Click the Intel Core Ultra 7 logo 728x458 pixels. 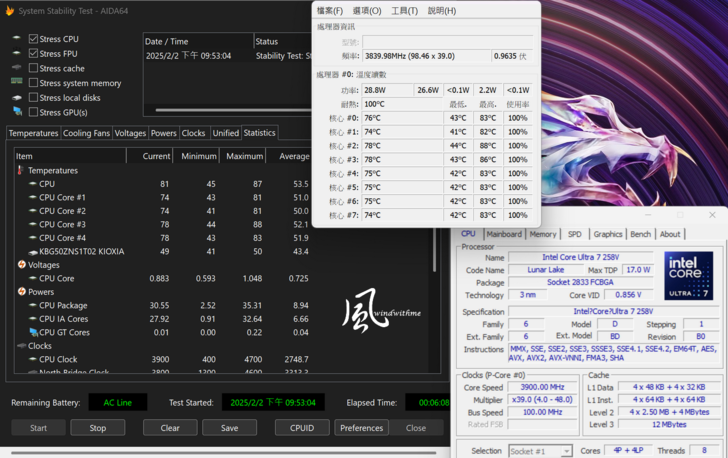tap(688, 275)
